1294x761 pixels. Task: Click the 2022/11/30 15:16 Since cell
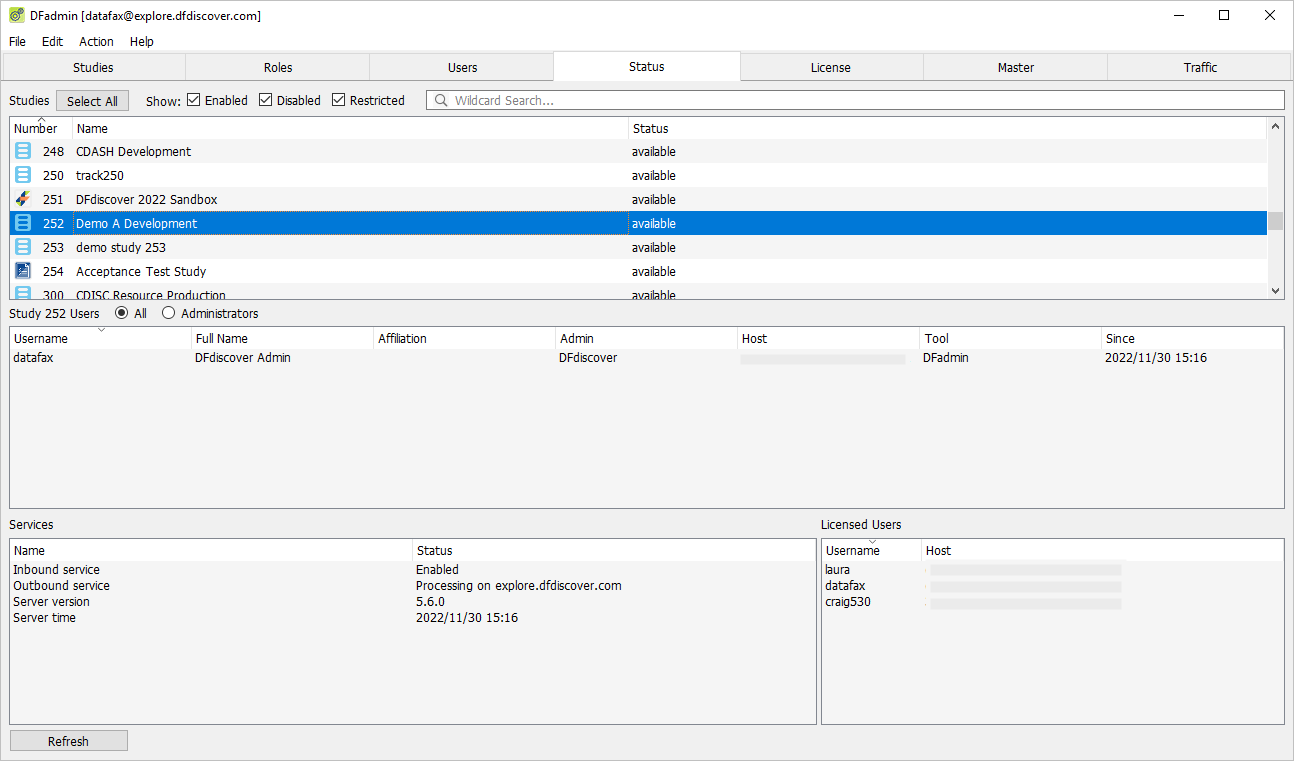pyautogui.click(x=1156, y=357)
